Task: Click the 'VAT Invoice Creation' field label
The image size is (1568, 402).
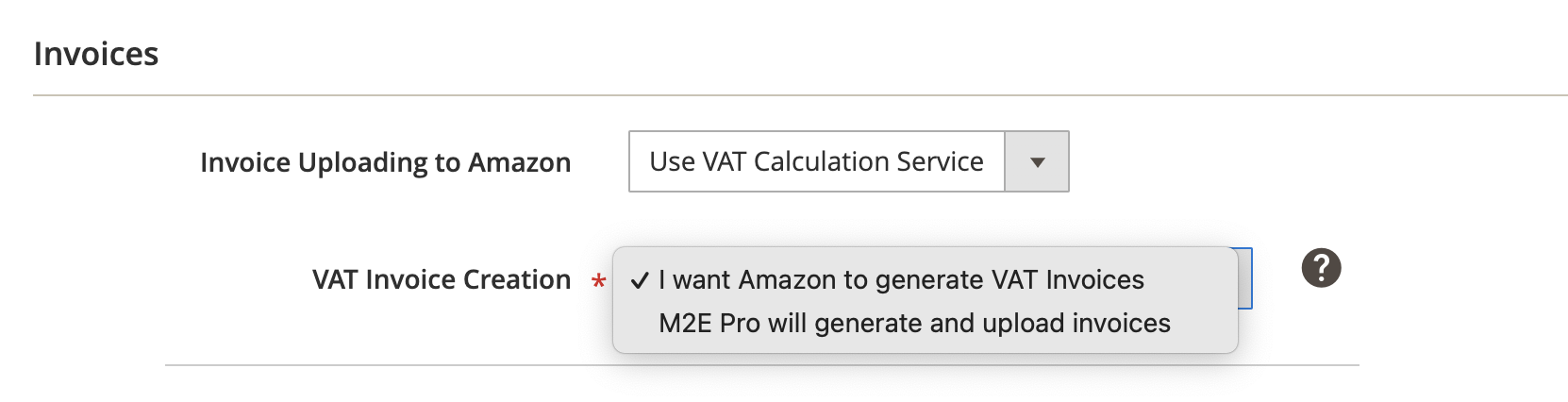Action: point(441,280)
